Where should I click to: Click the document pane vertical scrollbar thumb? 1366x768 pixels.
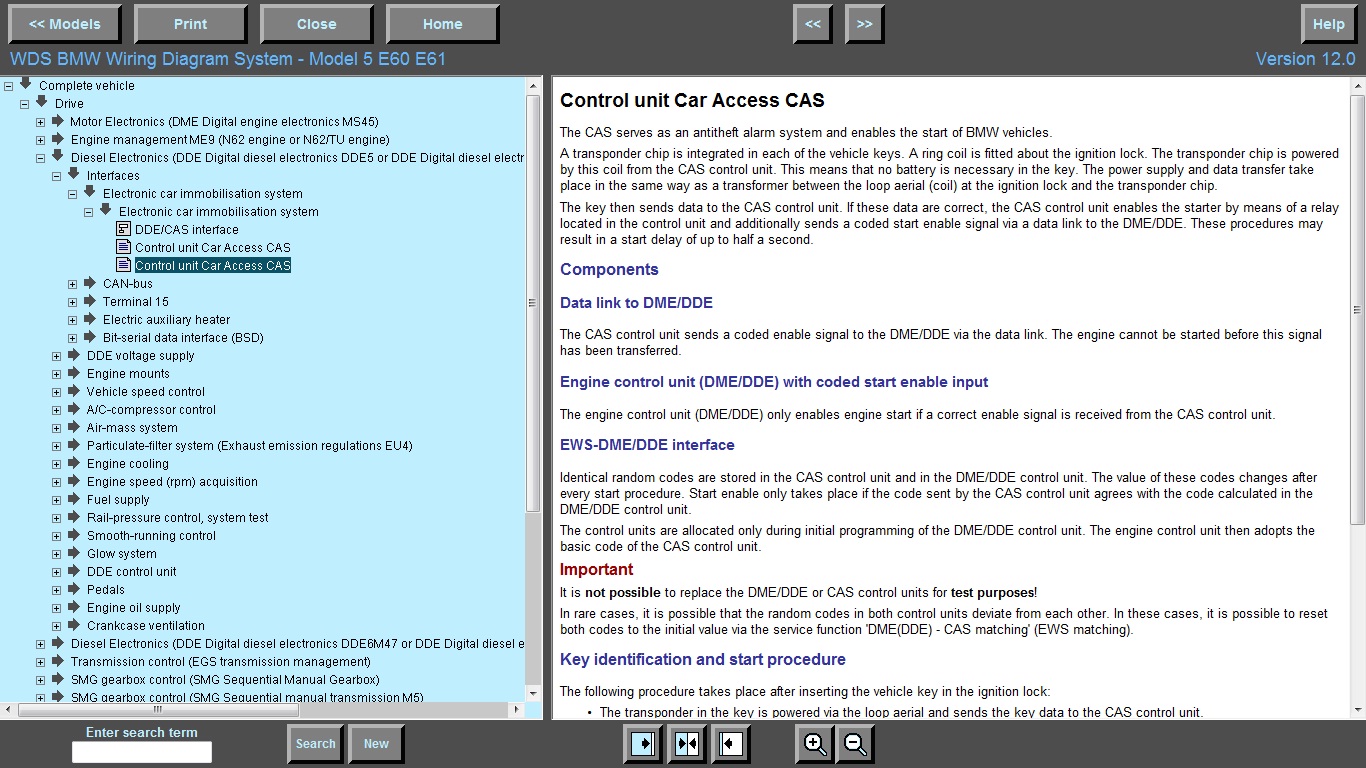coord(1357,310)
